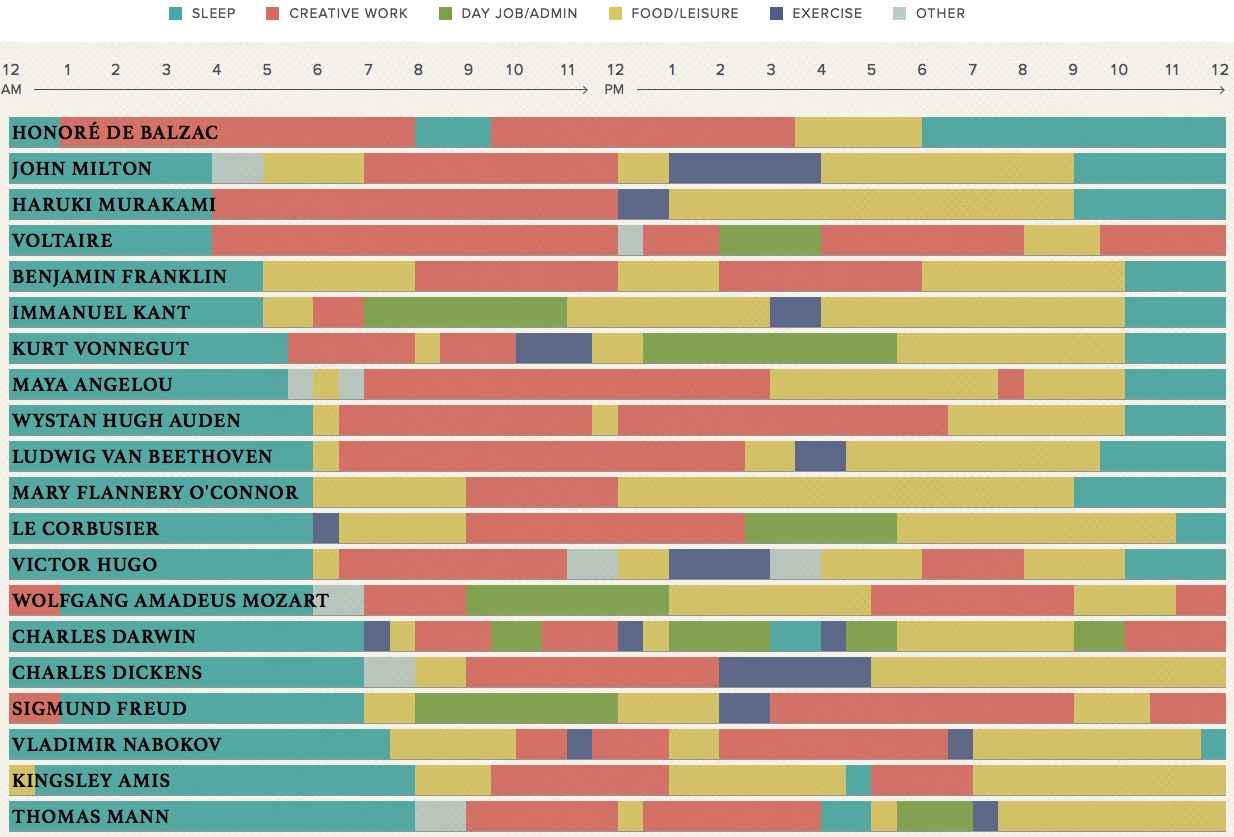This screenshot has width=1234, height=837.
Task: Click Beethoven's long red creative work segment
Action: coord(542,456)
